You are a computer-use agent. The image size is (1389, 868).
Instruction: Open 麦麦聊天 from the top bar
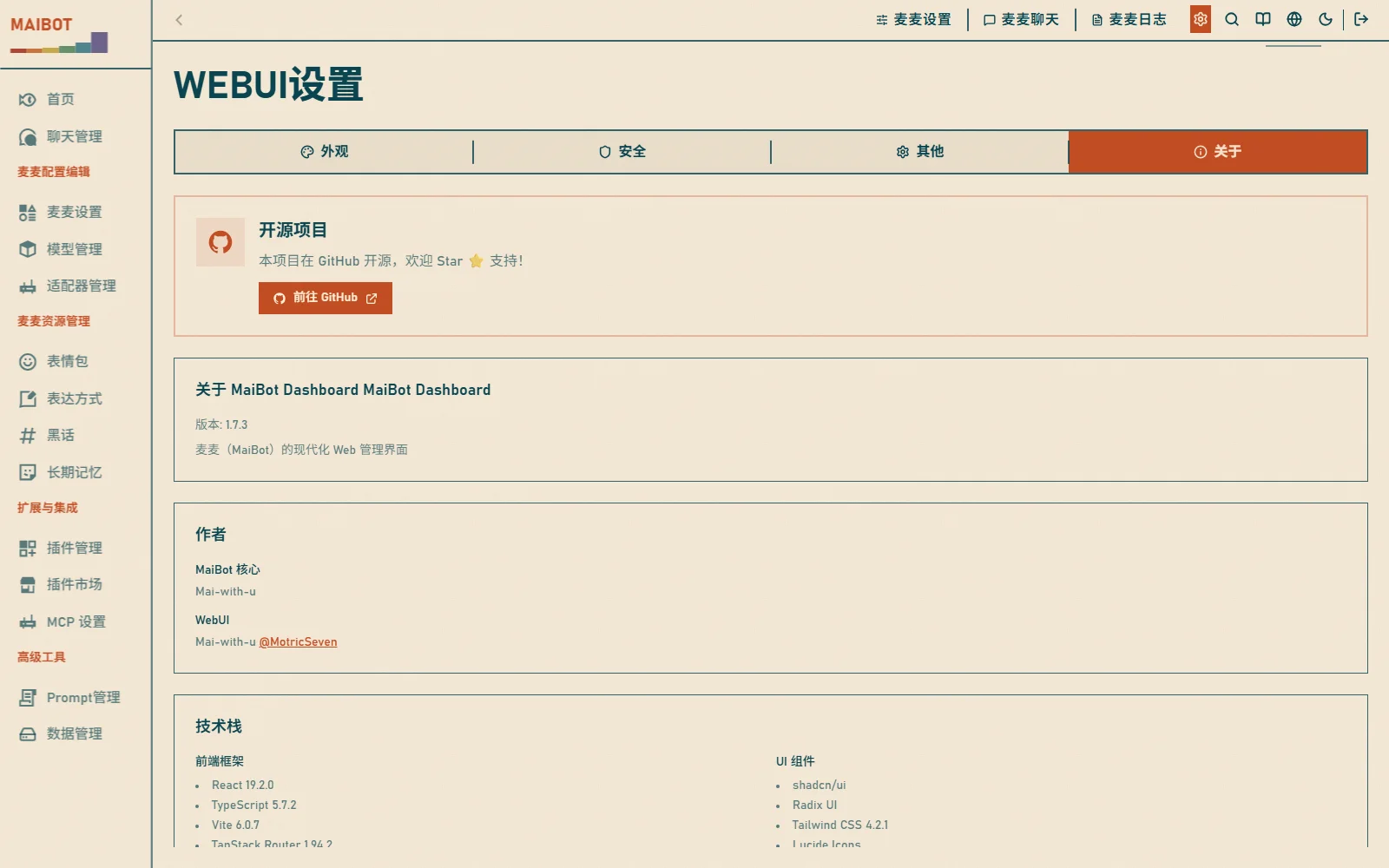(1021, 19)
